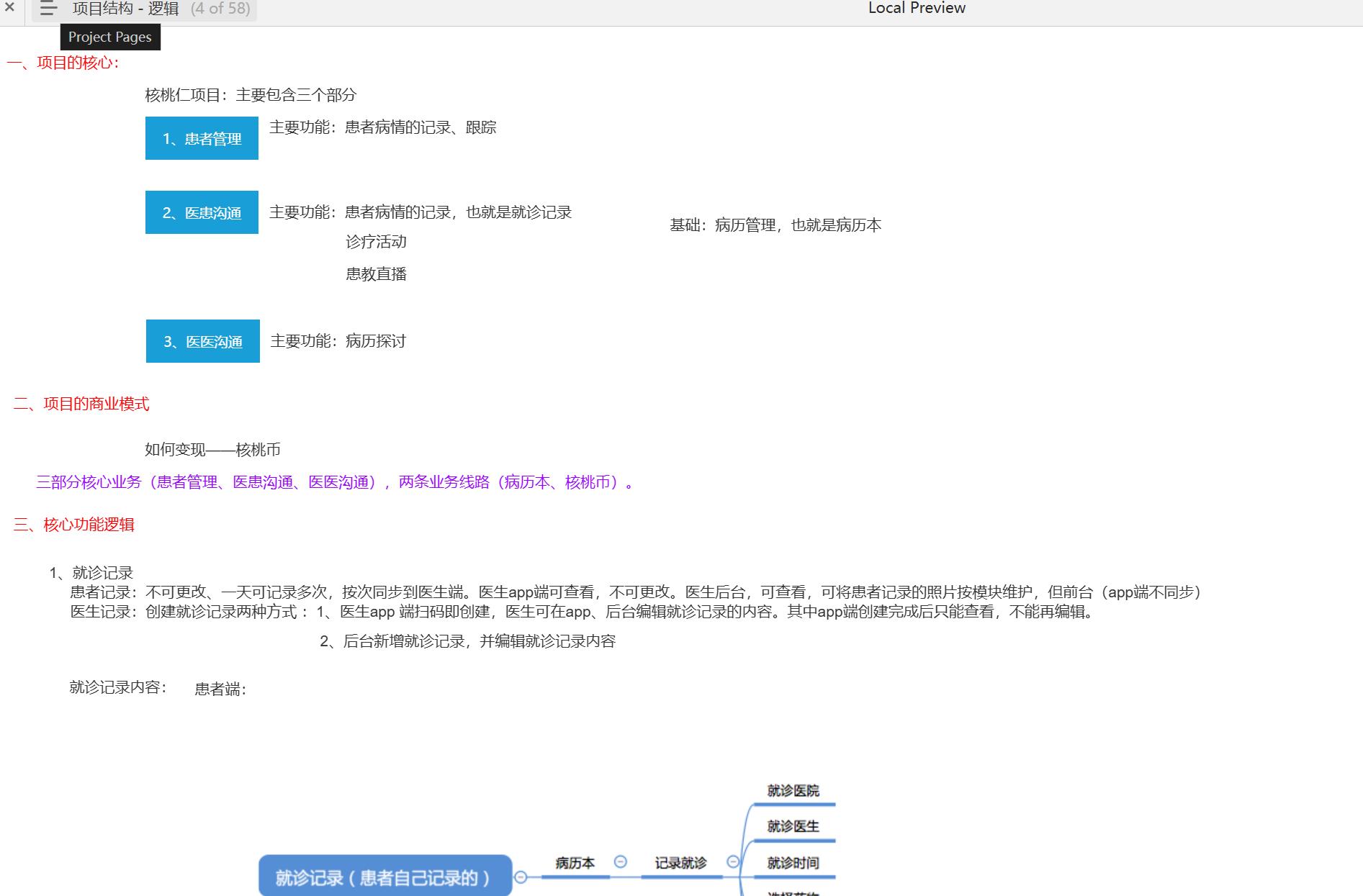This screenshot has height=896, width=1363.
Task: Click the page counter (4 of 58)
Action: (220, 9)
